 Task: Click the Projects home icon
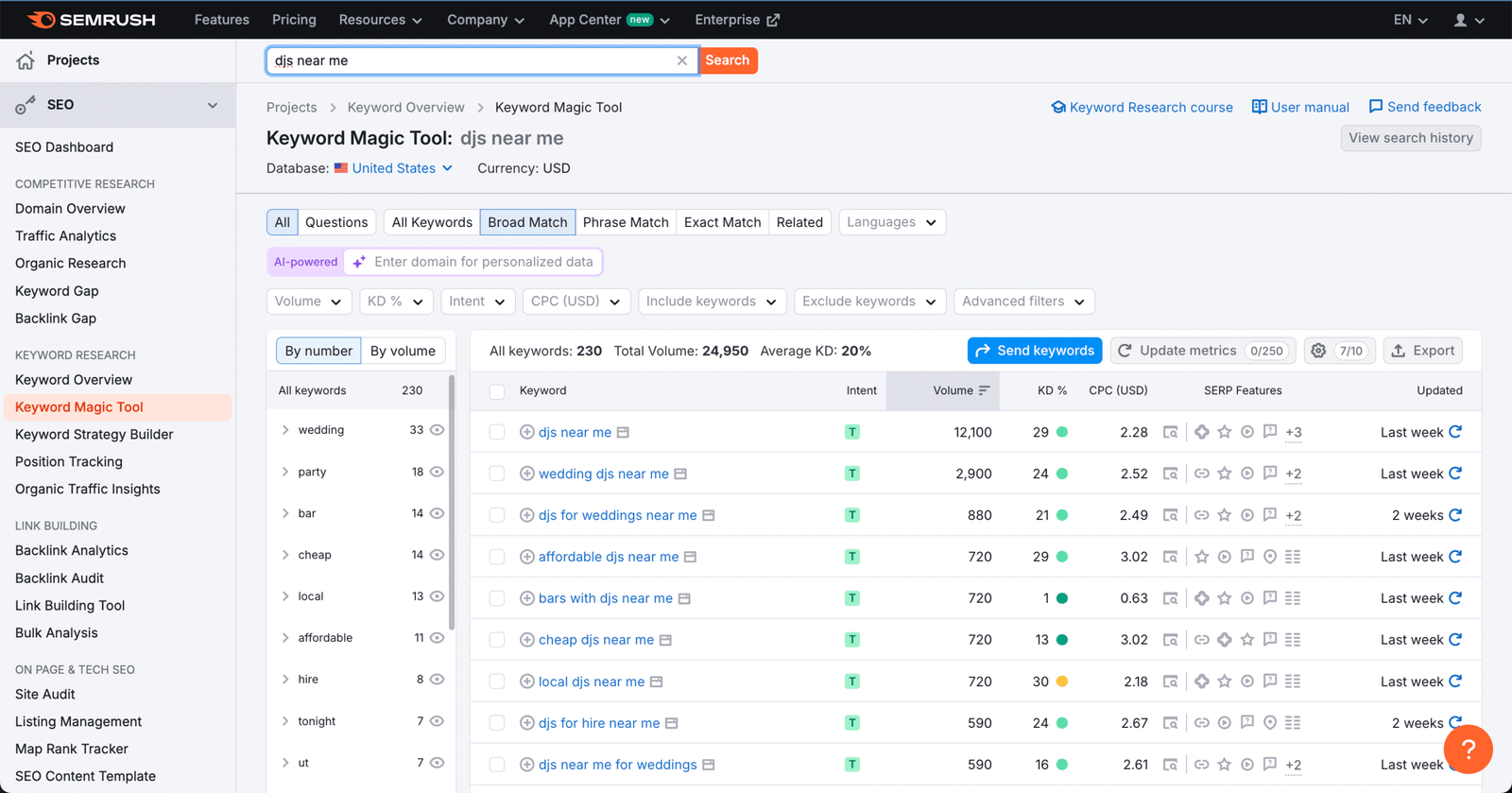26,60
